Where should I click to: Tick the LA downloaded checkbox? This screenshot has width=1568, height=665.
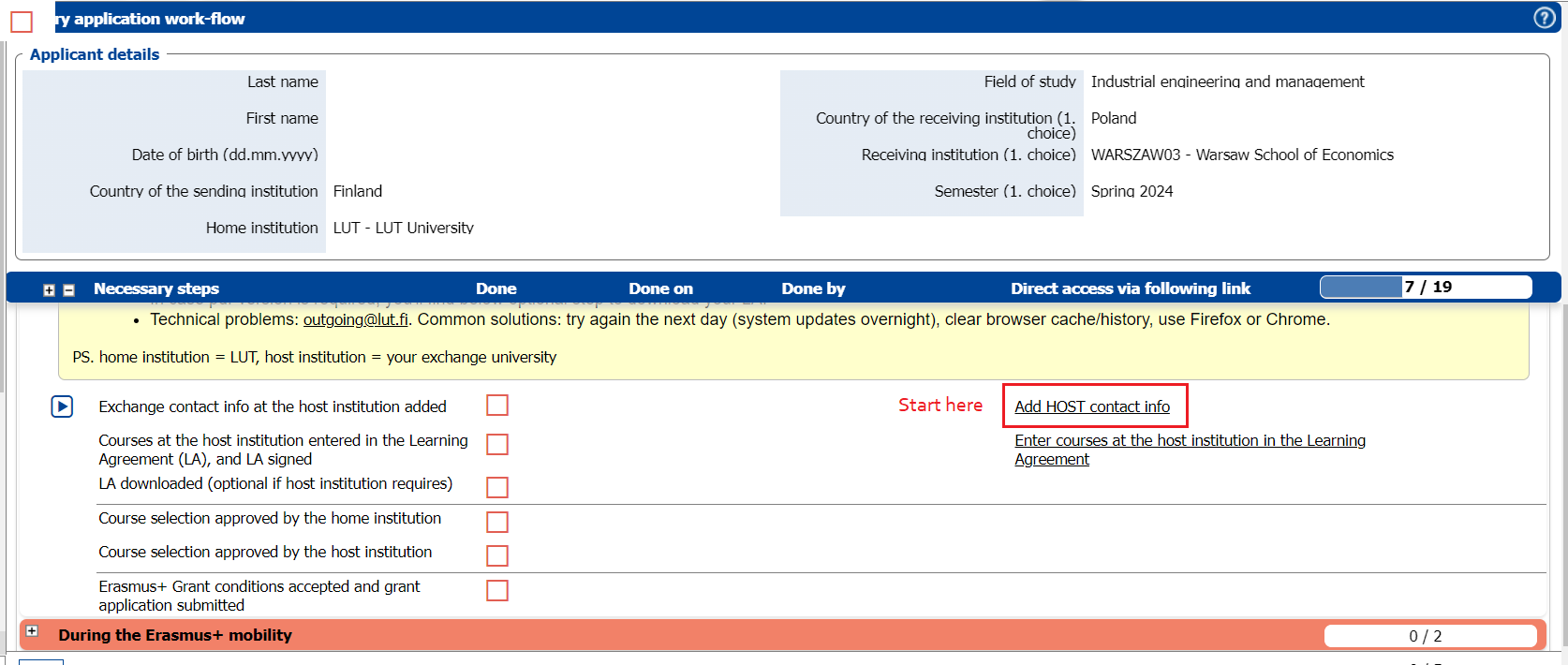pyautogui.click(x=497, y=487)
